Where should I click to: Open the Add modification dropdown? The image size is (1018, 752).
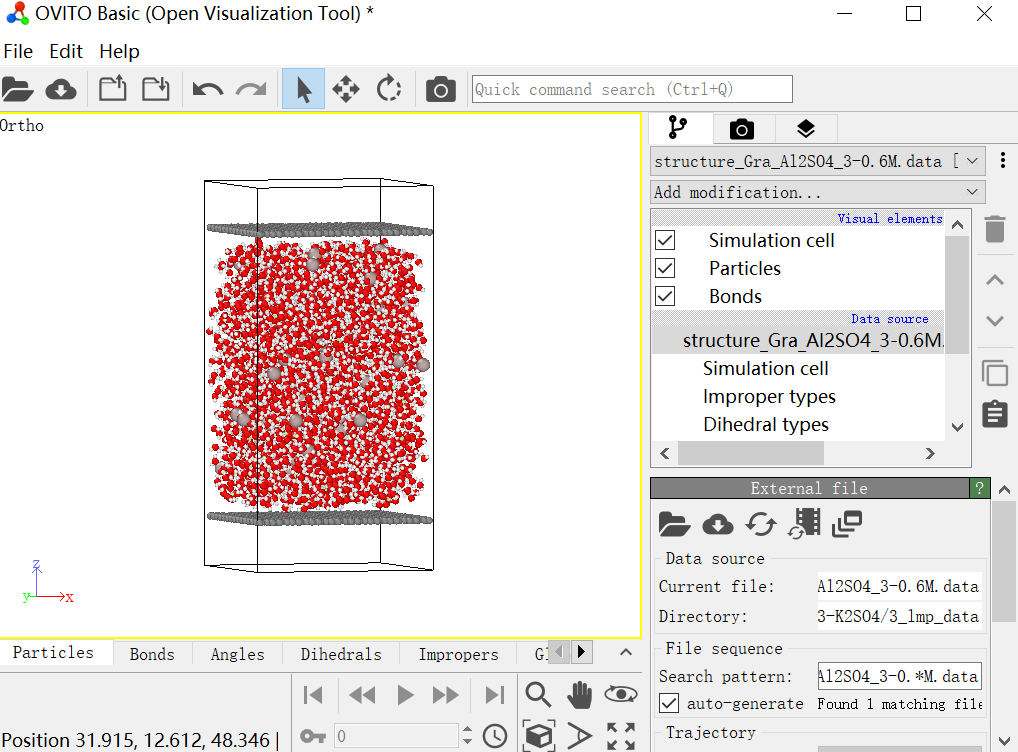[x=818, y=192]
